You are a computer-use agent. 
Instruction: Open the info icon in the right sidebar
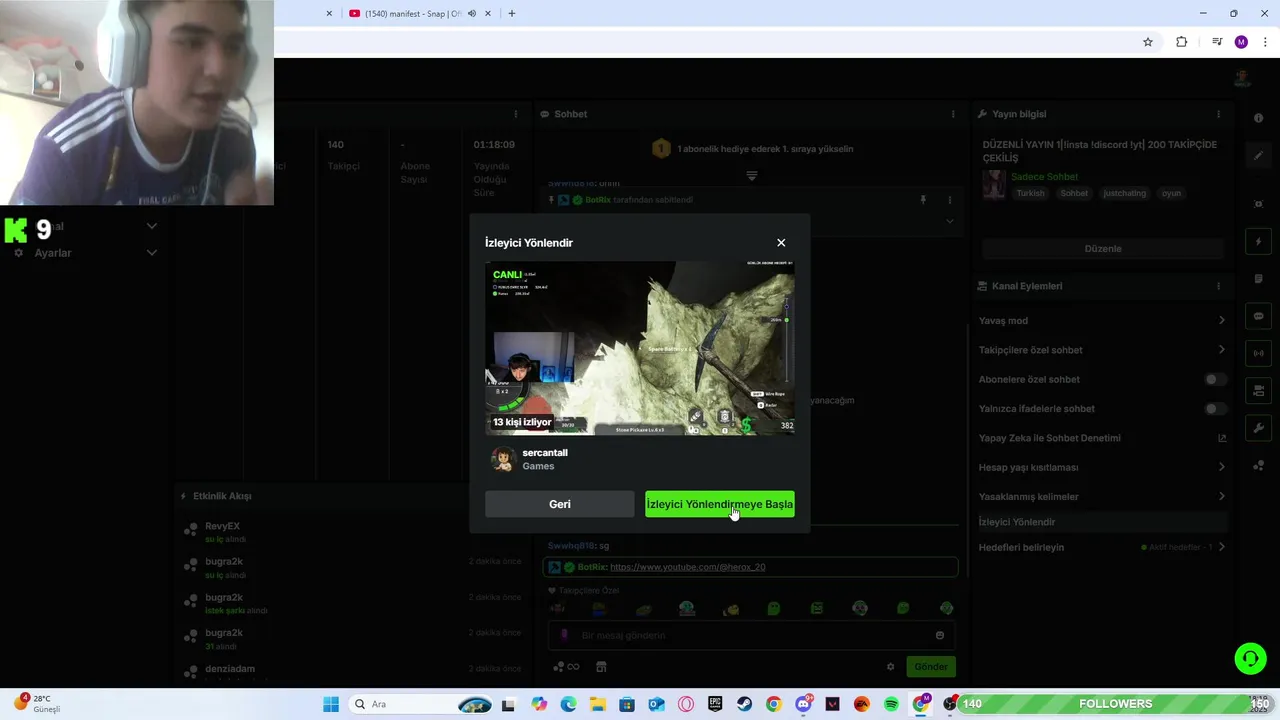pyautogui.click(x=1258, y=118)
